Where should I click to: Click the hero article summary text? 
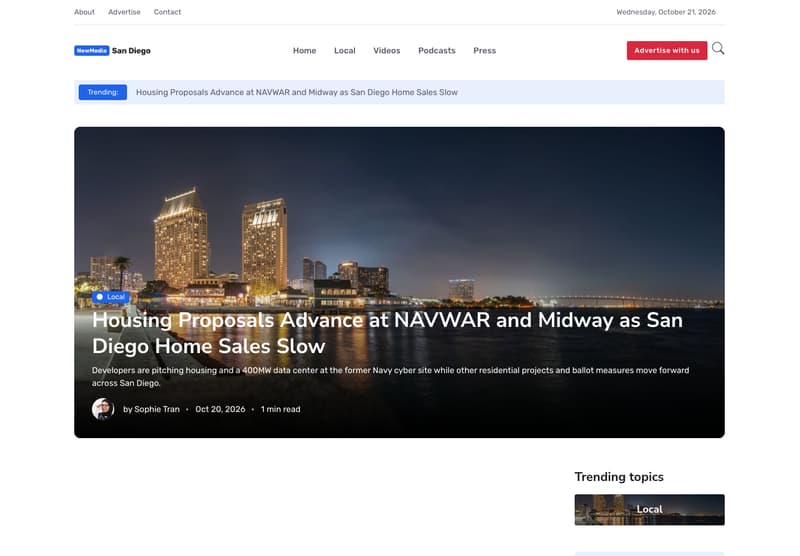pyautogui.click(x=390, y=376)
